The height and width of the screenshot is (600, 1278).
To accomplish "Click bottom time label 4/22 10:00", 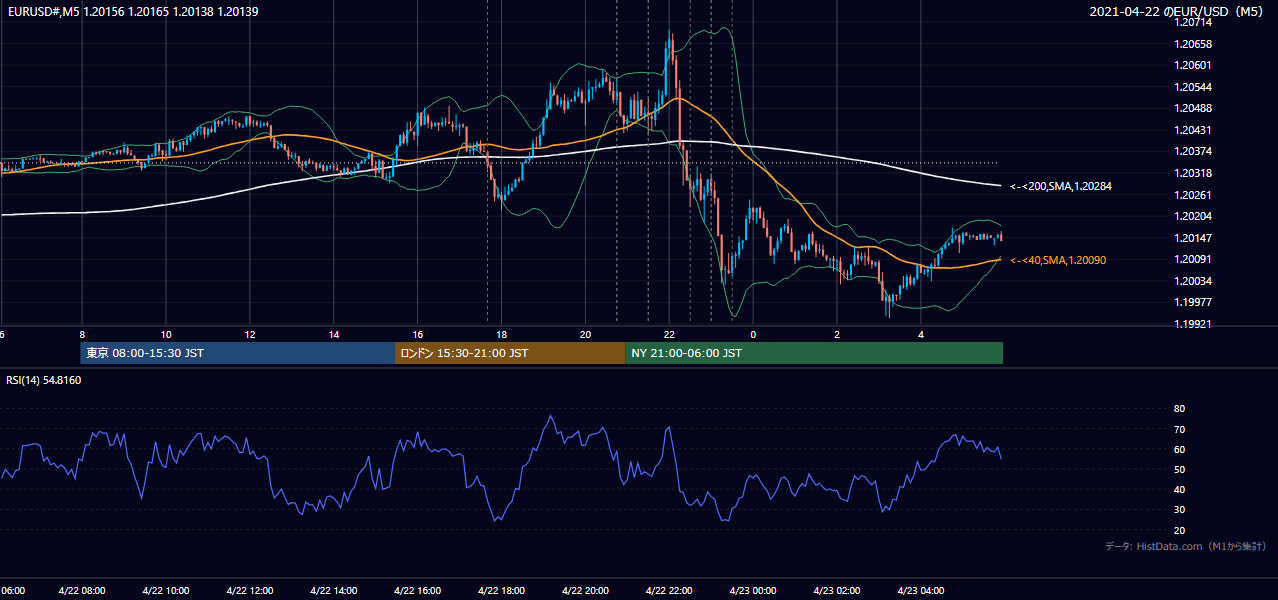I will point(166,591).
